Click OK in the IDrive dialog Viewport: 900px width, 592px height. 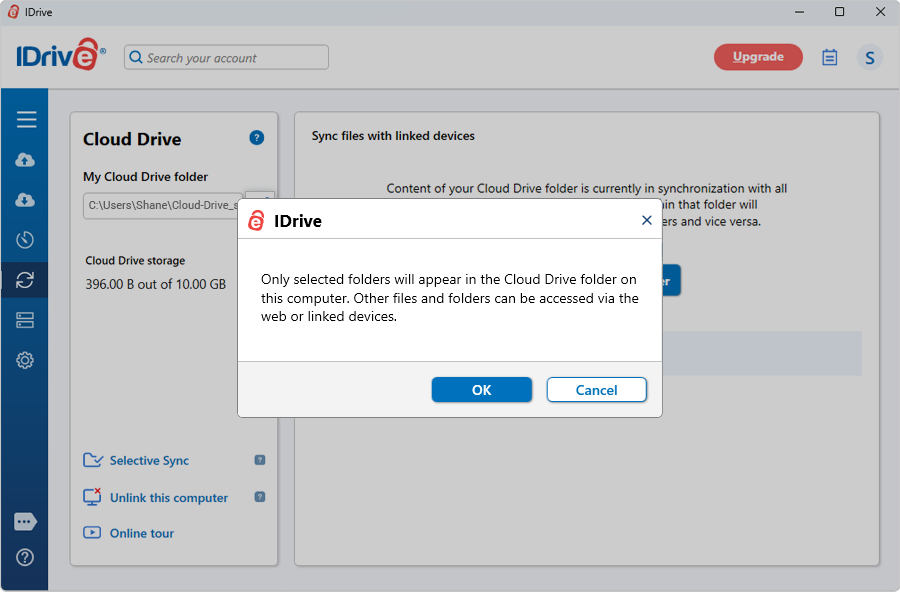tap(482, 390)
